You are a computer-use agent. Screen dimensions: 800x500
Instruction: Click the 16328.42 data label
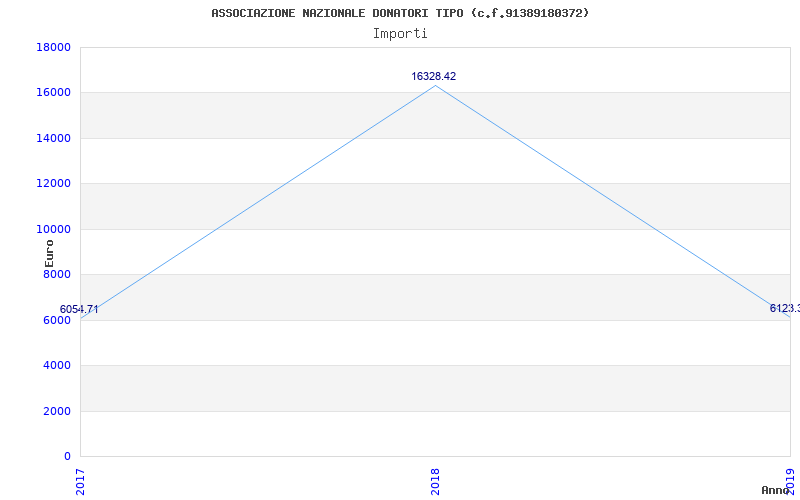point(434,77)
